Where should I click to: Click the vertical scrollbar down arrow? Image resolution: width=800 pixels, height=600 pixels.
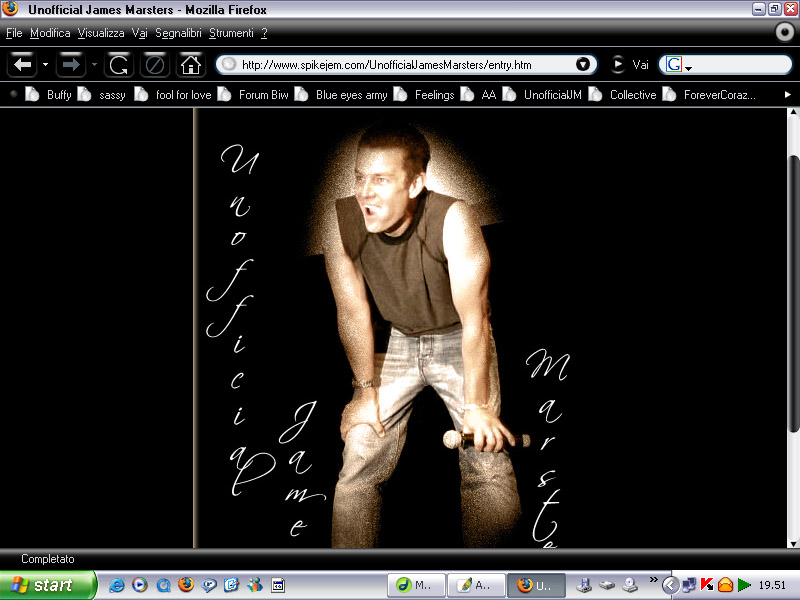click(793, 543)
